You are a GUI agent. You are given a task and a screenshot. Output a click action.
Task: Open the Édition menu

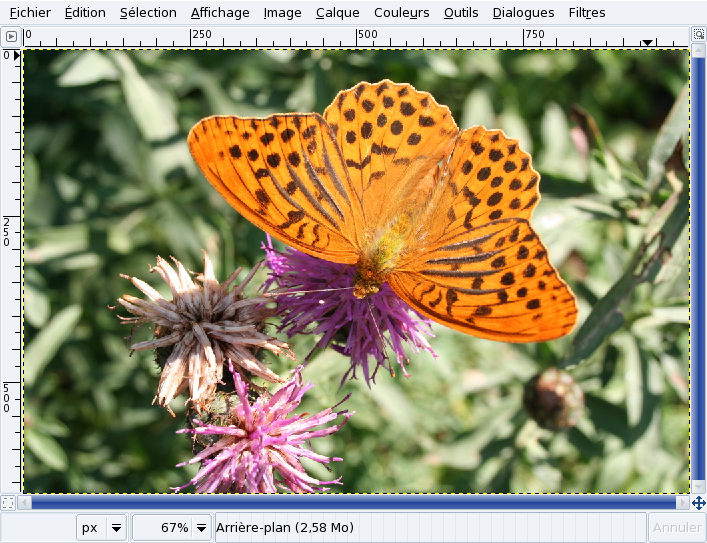[x=85, y=13]
